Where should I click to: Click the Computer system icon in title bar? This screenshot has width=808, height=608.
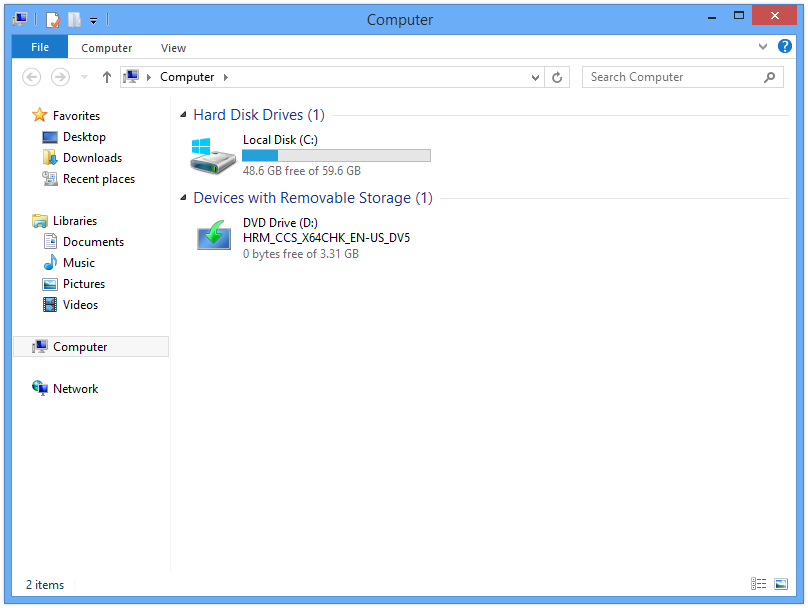click(21, 20)
